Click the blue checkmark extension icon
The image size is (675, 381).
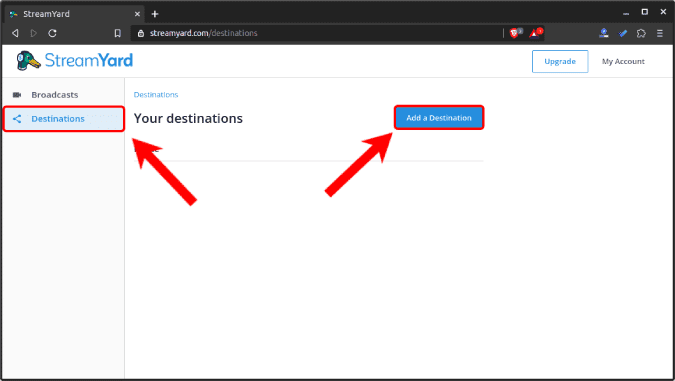click(622, 33)
